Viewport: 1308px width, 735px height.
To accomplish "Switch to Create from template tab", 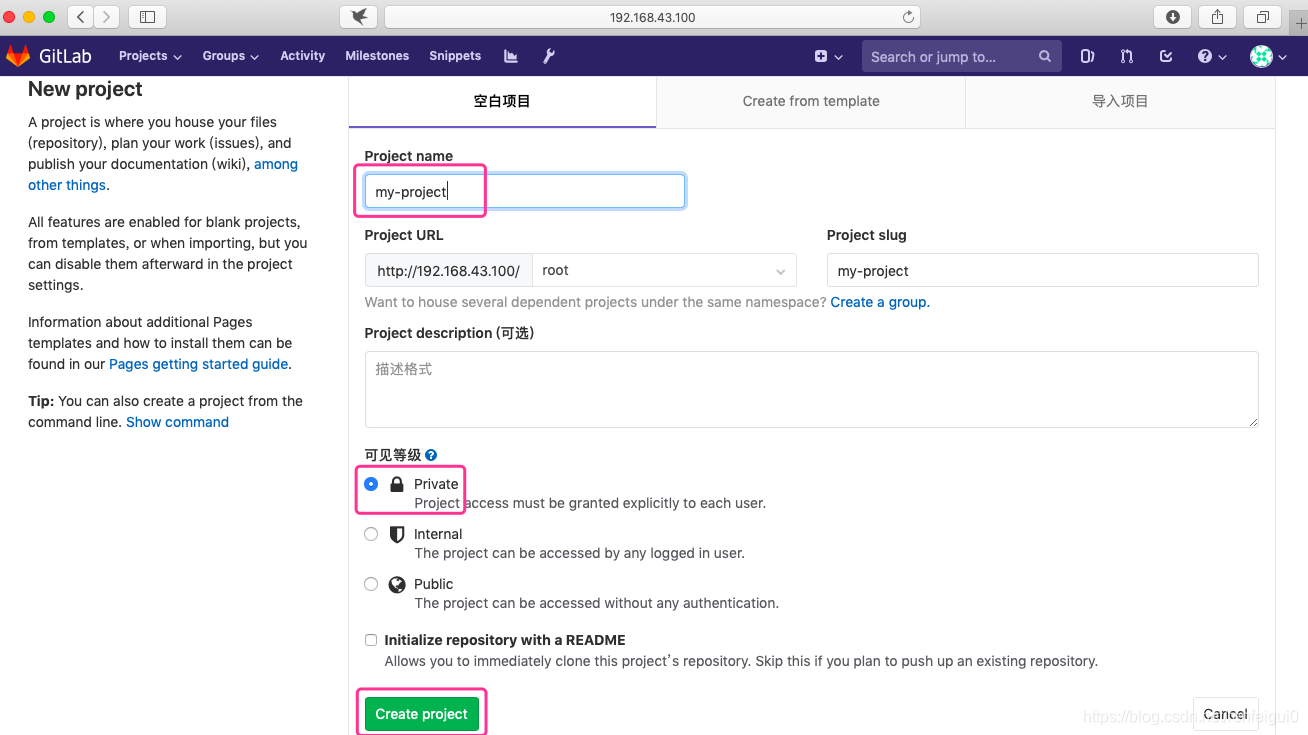I will point(811,101).
